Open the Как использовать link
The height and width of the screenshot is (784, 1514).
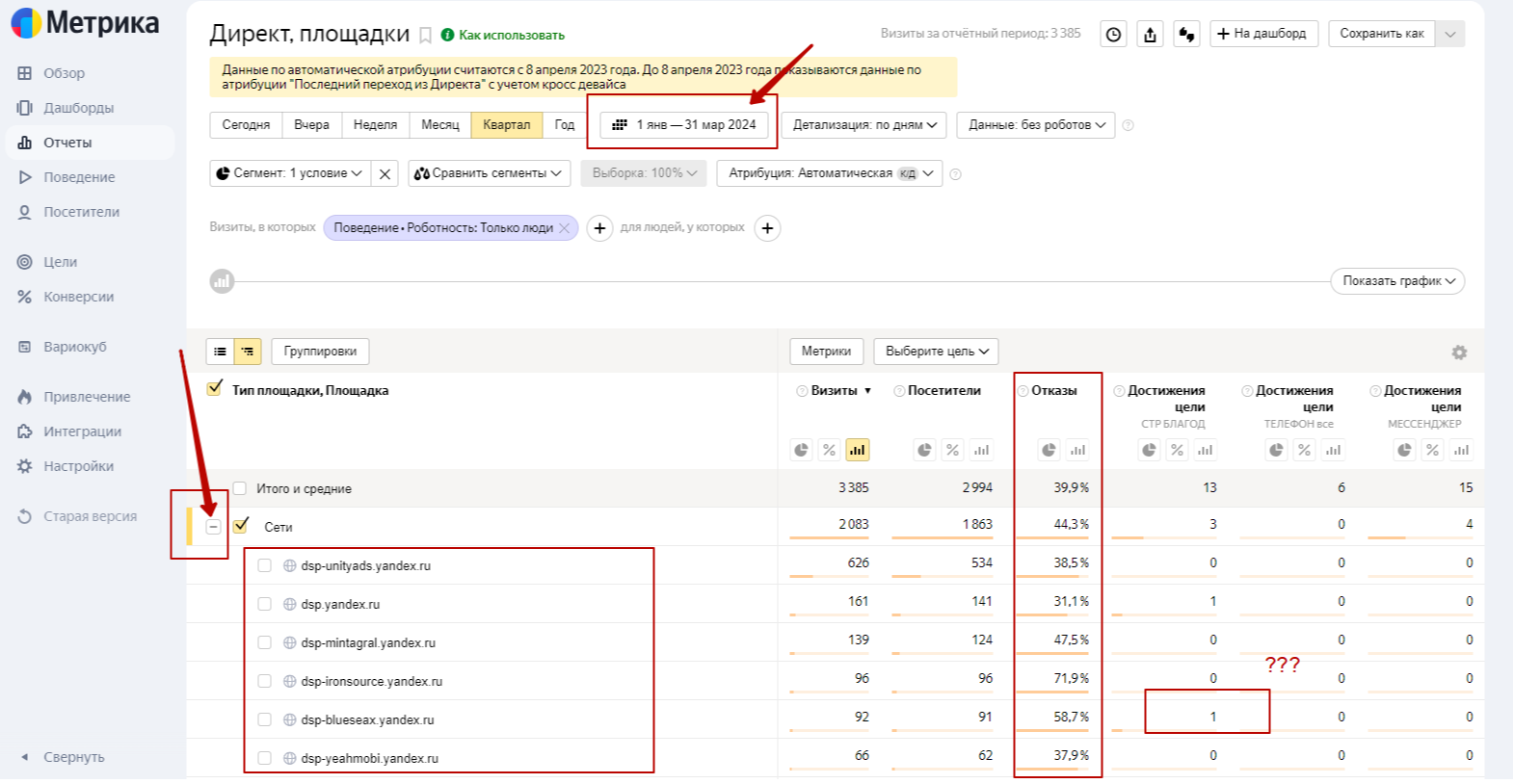coord(512,36)
